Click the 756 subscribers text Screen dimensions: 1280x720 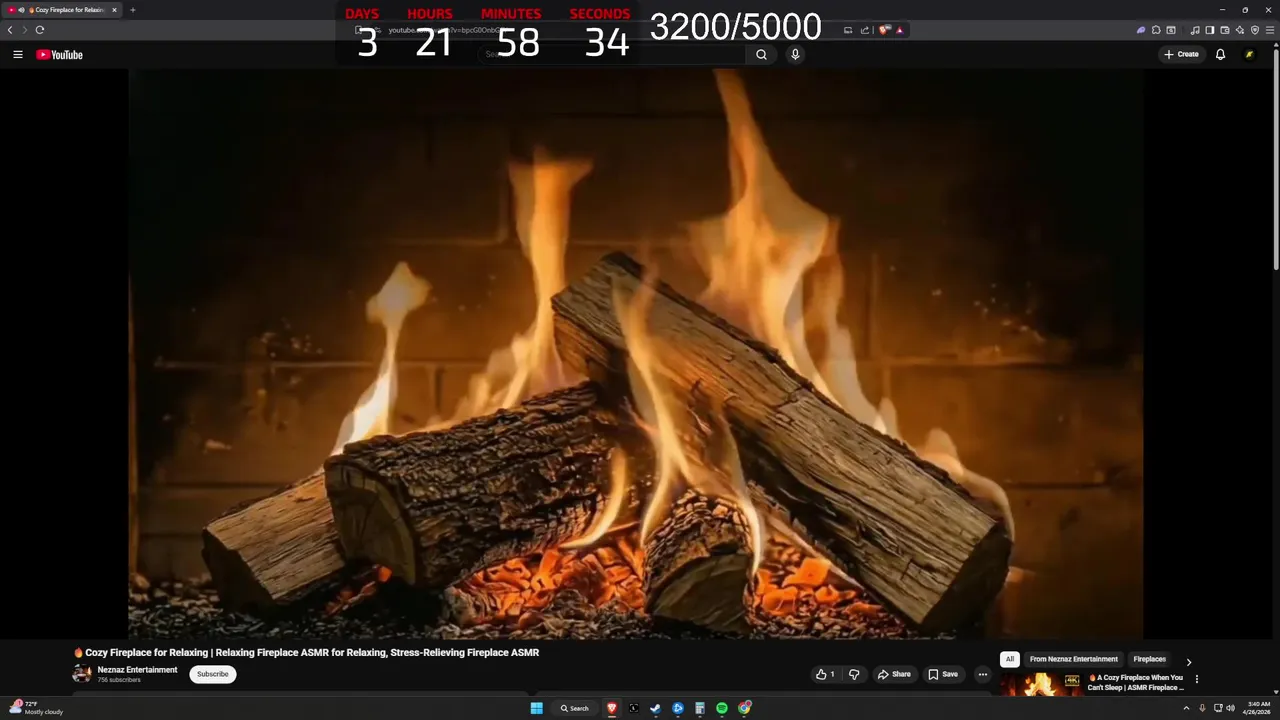[x=119, y=680]
